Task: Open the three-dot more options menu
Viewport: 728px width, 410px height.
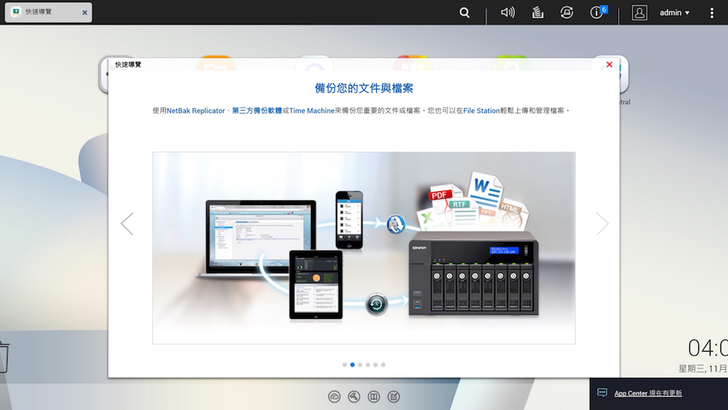Action: click(712, 13)
